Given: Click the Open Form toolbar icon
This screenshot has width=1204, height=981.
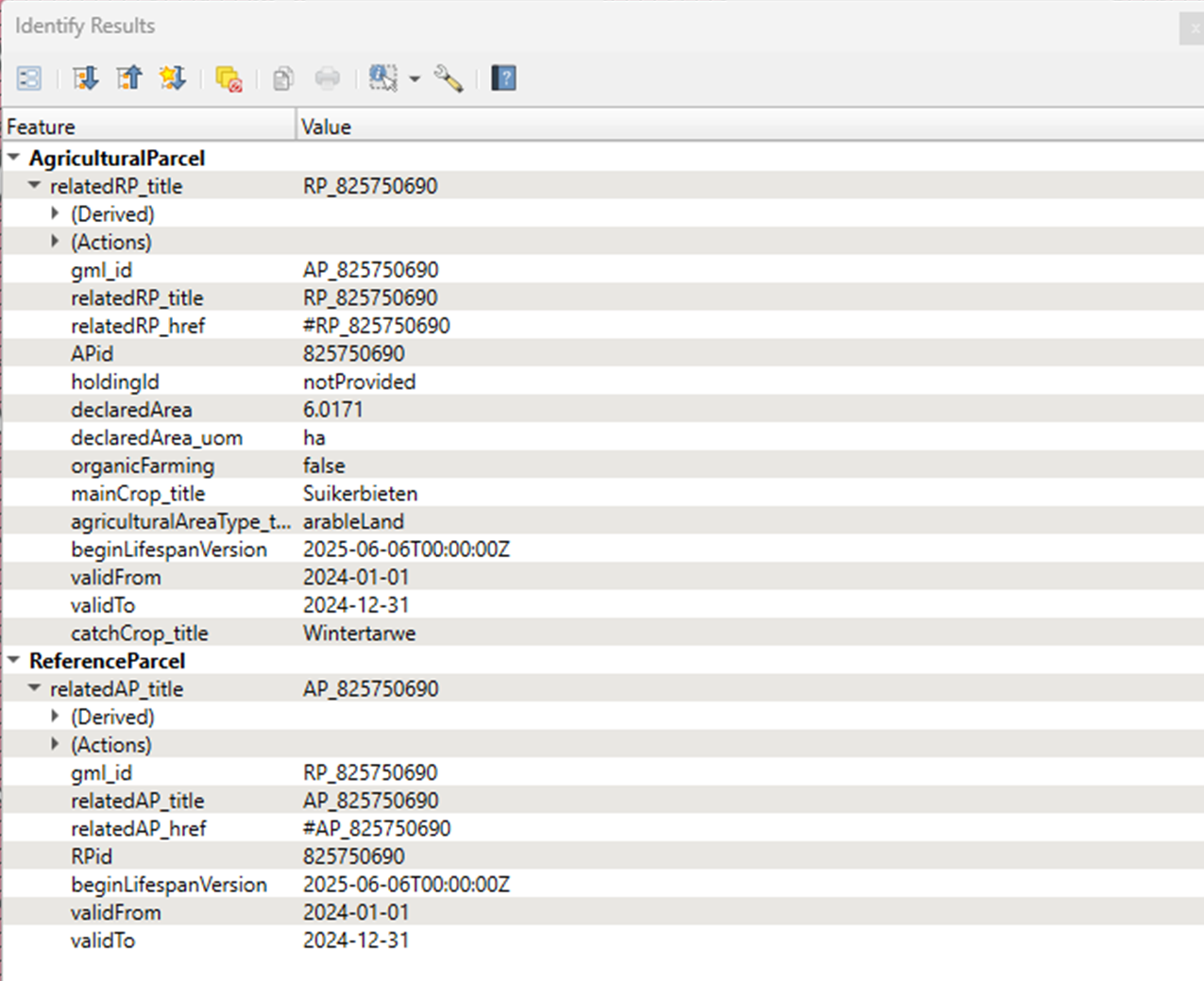Looking at the screenshot, I should pyautogui.click(x=29, y=78).
